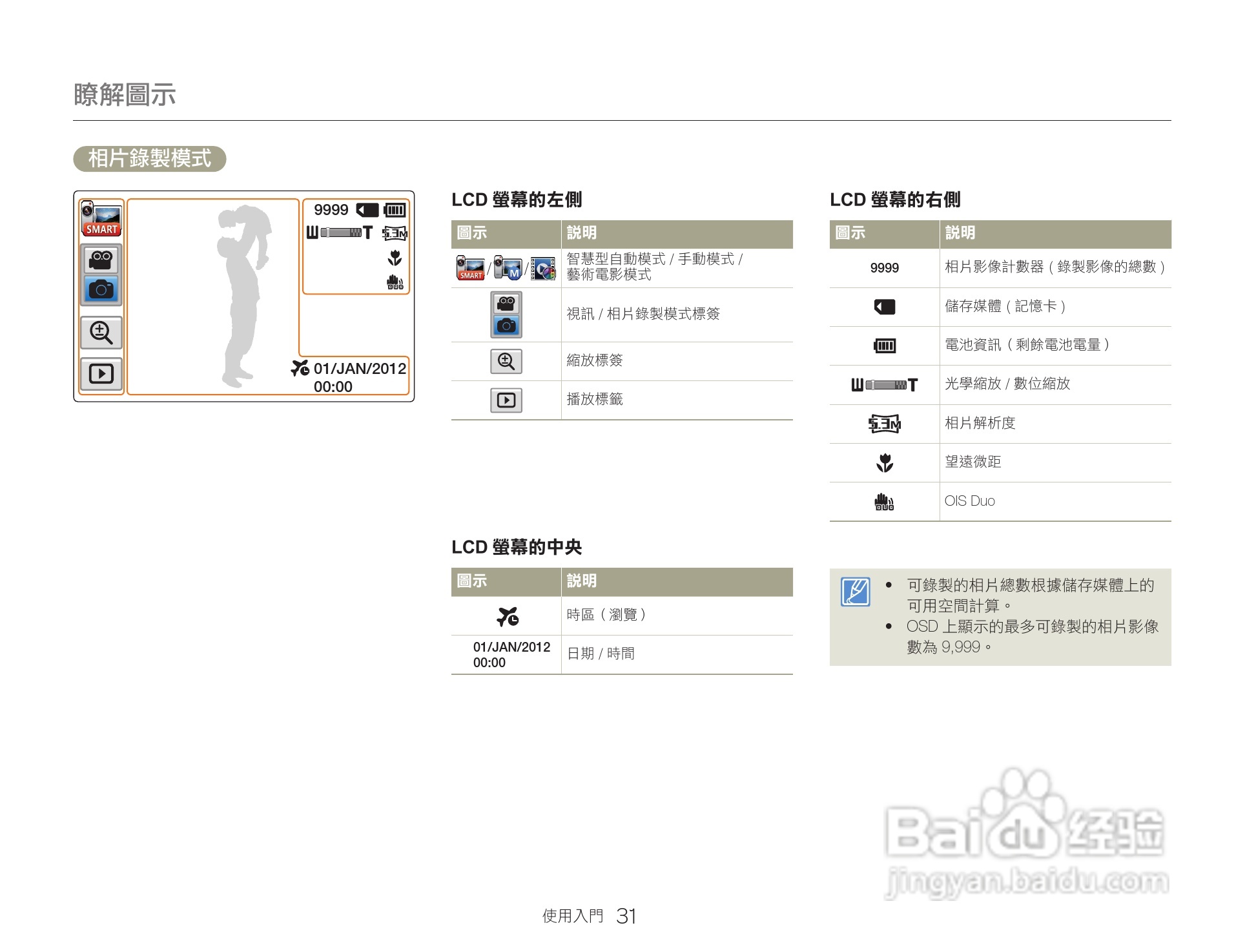Viewport: 1245px width, 952px height.
Task: Click the zoom W-T slider bar on LCD
Action: coord(340,233)
